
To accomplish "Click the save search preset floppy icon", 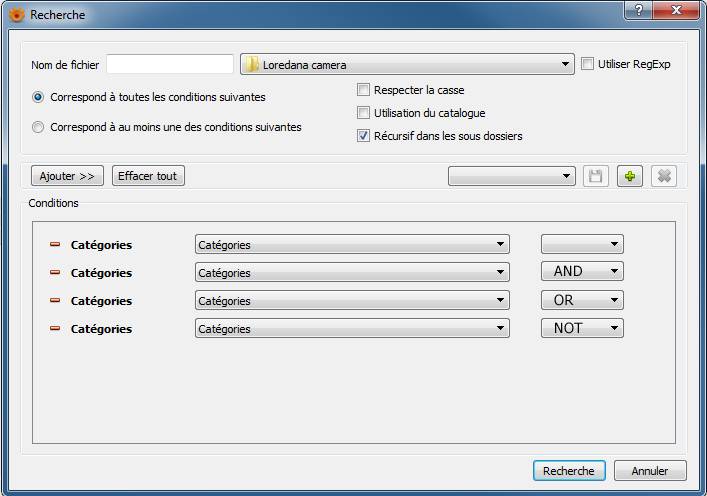I will pyautogui.click(x=595, y=177).
